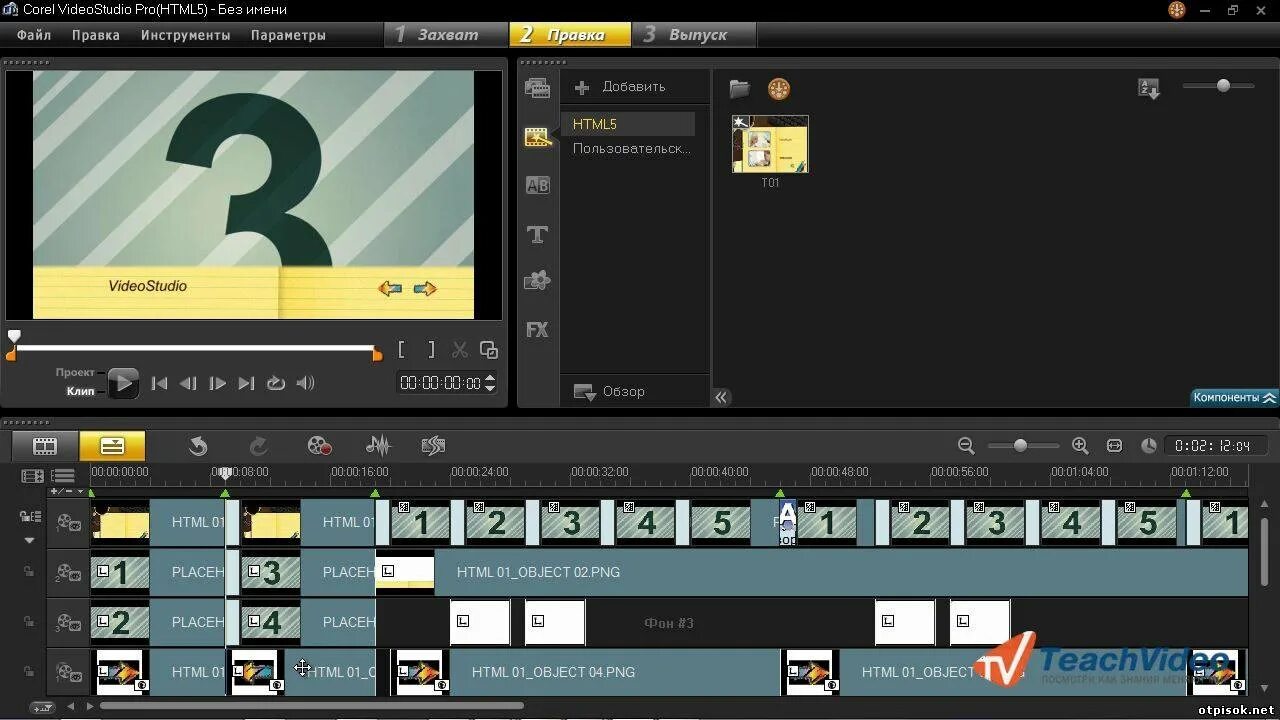Click the enlarge preview window icon

click(x=489, y=350)
